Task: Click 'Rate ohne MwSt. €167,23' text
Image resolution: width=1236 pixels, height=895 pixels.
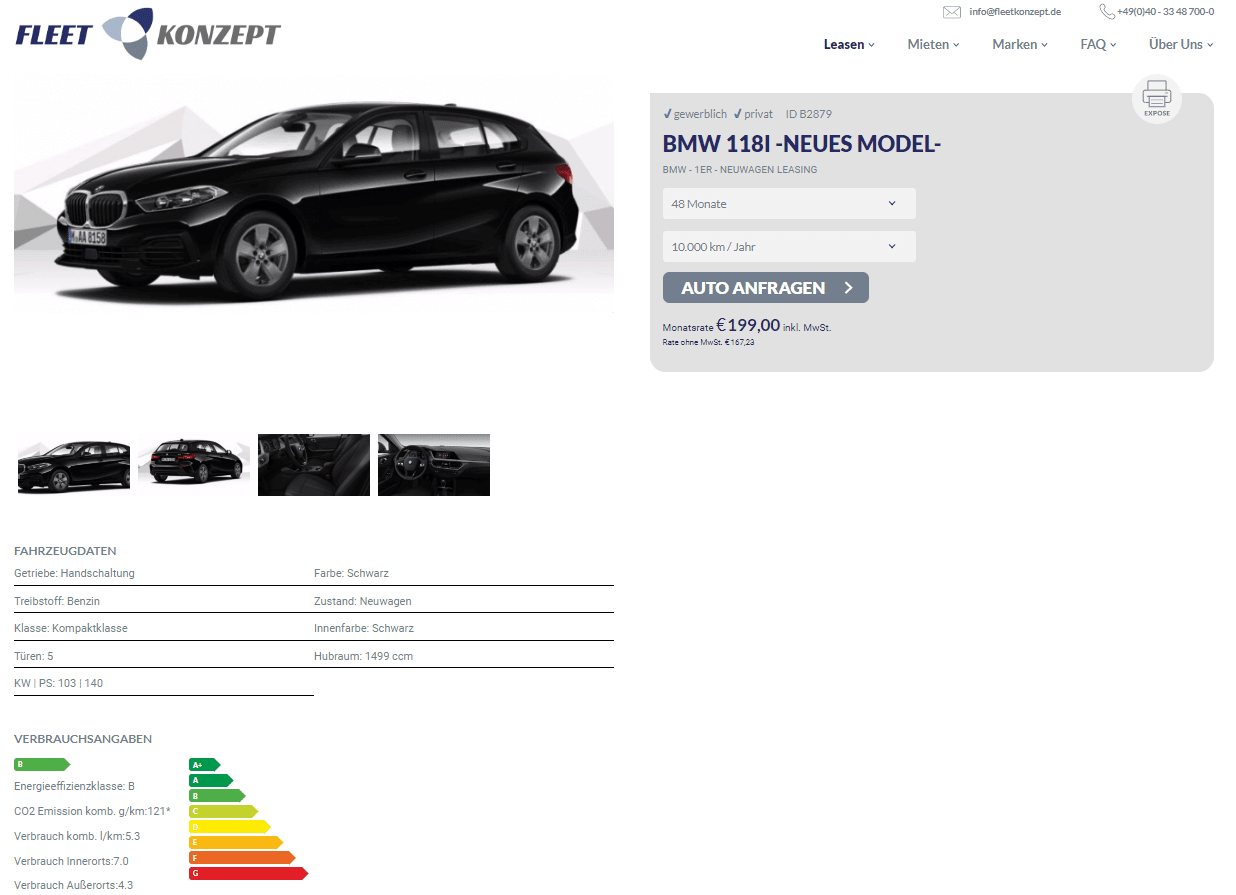Action: pyautogui.click(x=708, y=342)
